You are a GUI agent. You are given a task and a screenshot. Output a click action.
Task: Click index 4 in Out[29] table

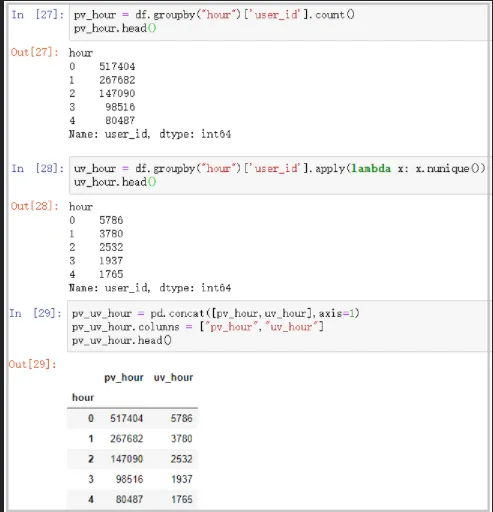91,499
